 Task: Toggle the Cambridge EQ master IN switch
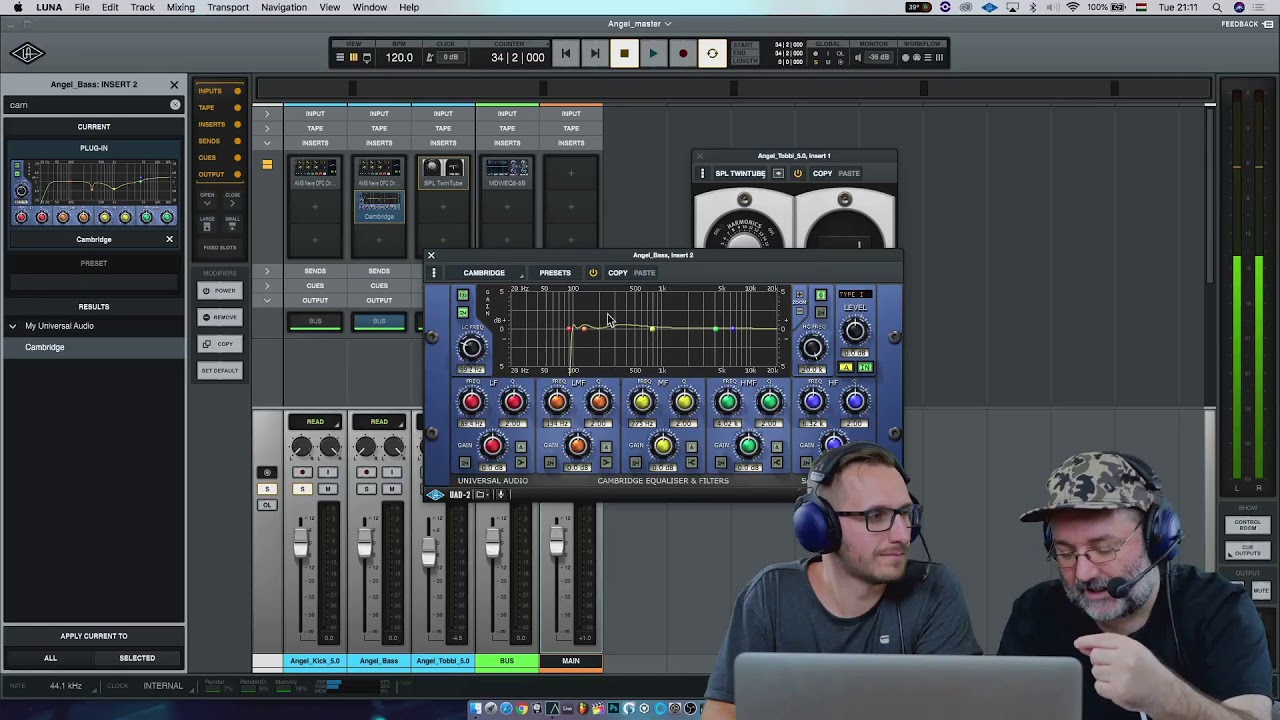(865, 368)
